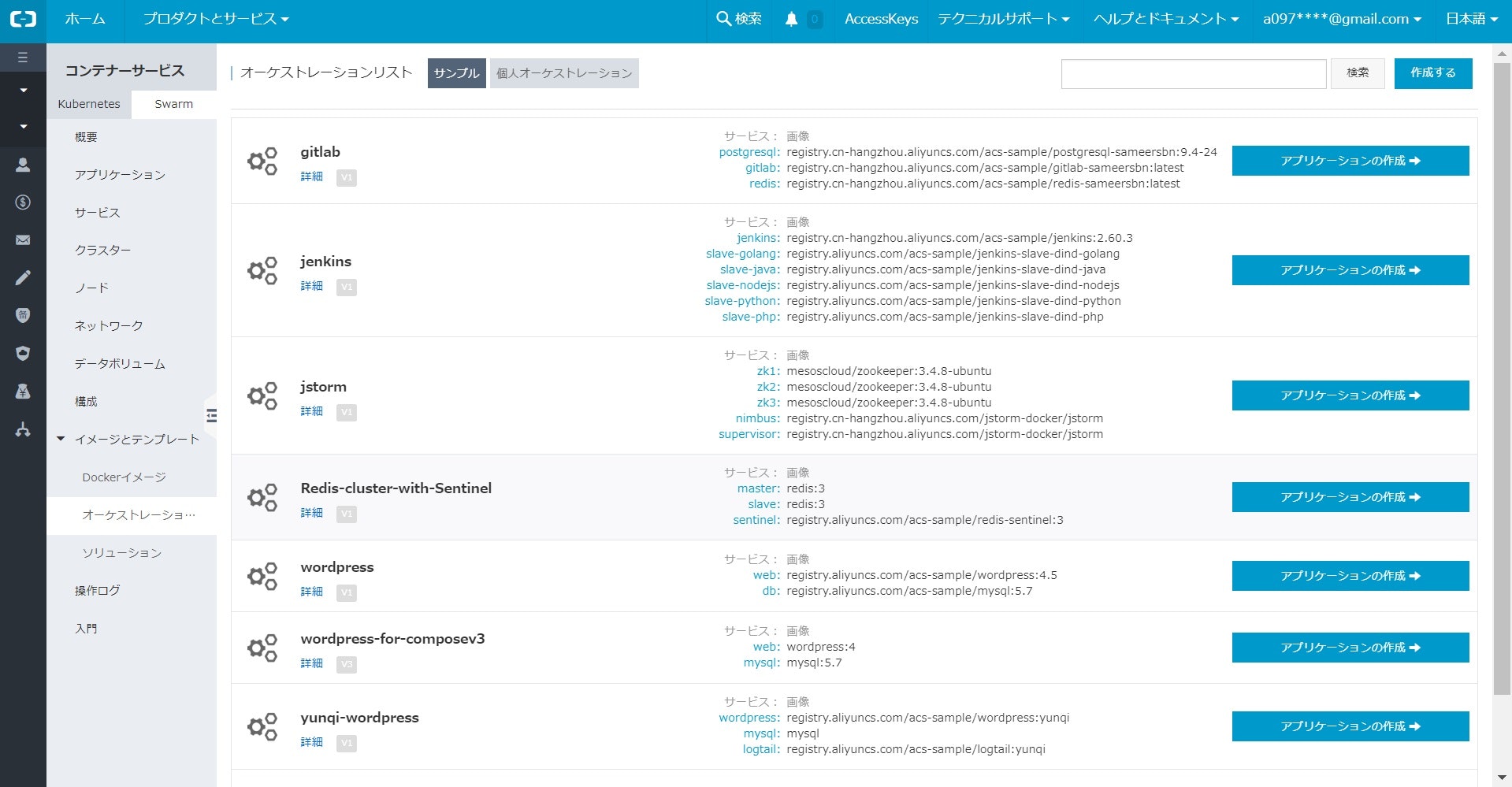The width and height of the screenshot is (1512, 787).
Task: Open the chess-piece icon in left rail
Action: [23, 392]
